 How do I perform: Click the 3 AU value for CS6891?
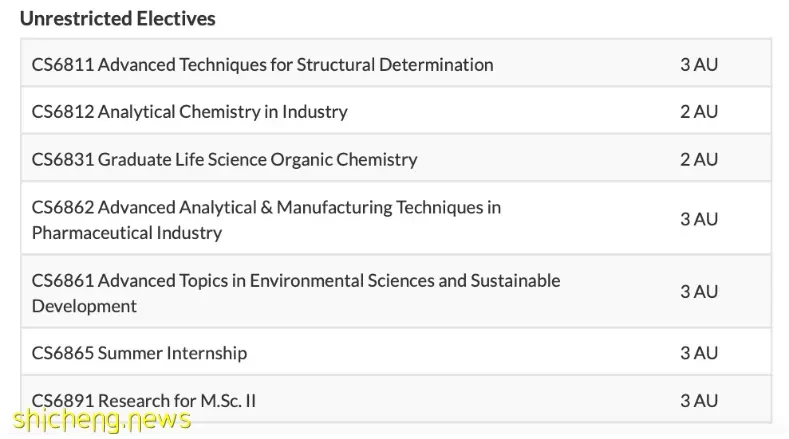click(699, 400)
